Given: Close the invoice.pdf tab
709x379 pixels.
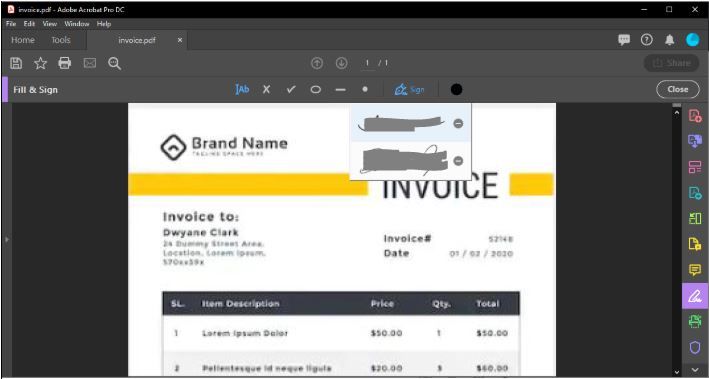Looking at the screenshot, I should tap(180, 40).
